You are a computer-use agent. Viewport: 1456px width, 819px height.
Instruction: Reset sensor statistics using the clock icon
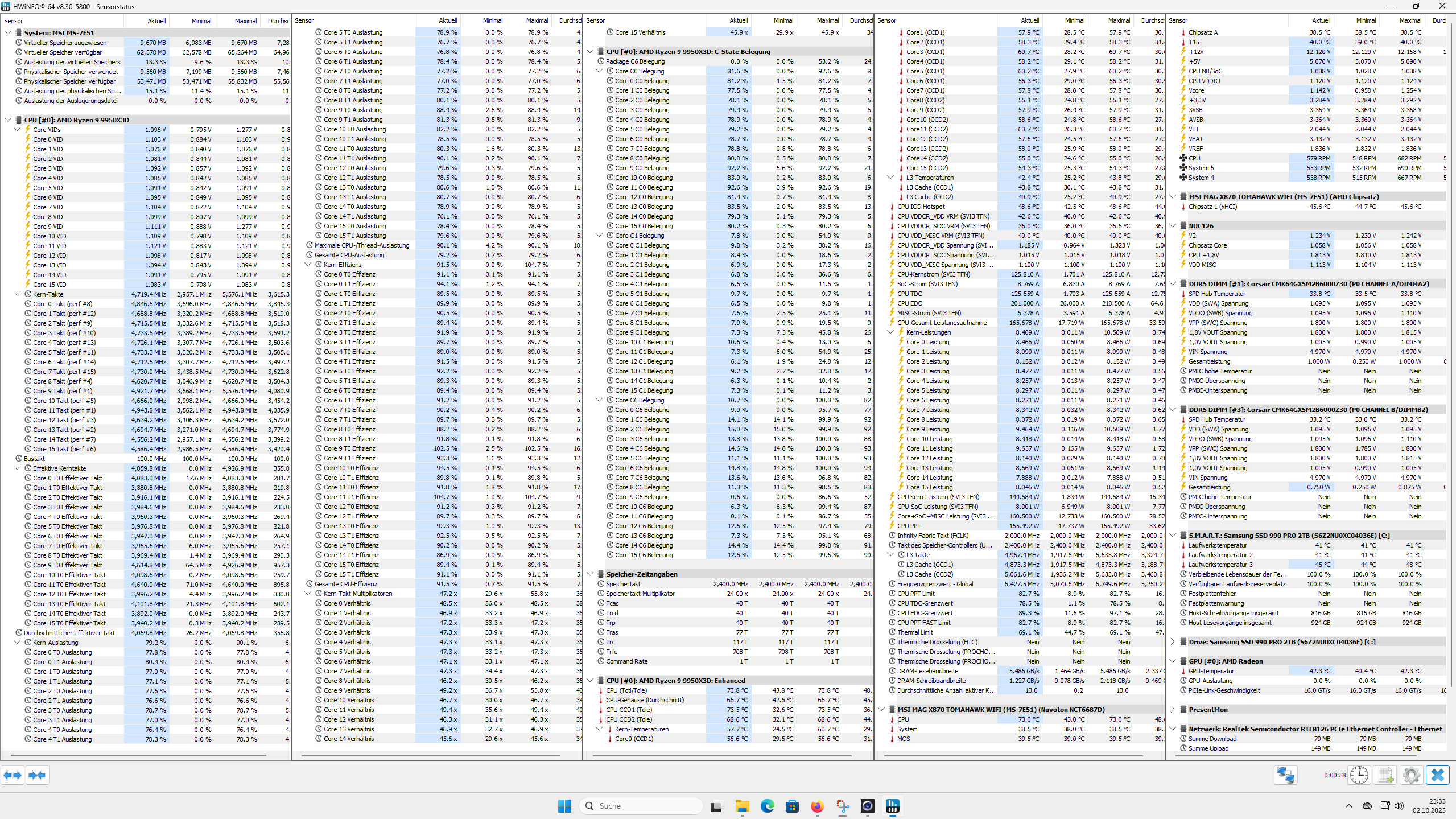click(x=1359, y=775)
